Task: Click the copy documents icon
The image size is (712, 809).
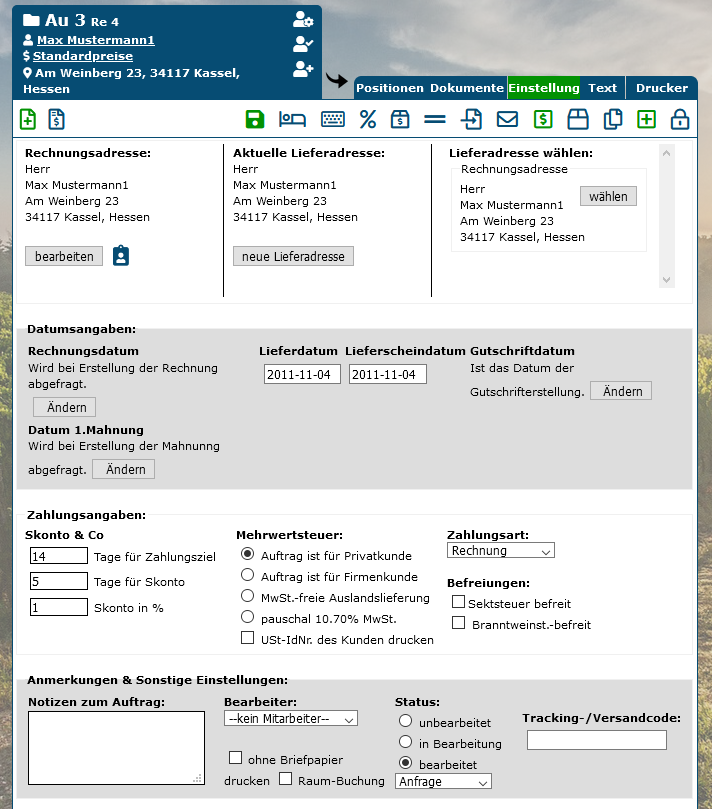Action: tap(613, 120)
